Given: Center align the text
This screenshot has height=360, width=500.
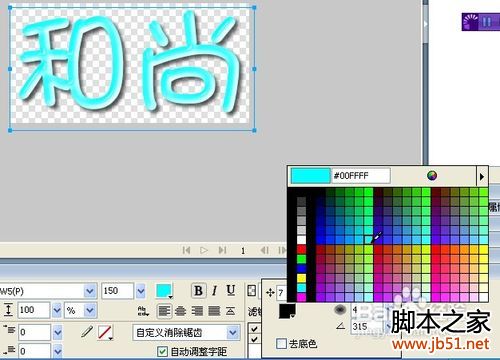Looking at the screenshot, I should tap(180, 311).
